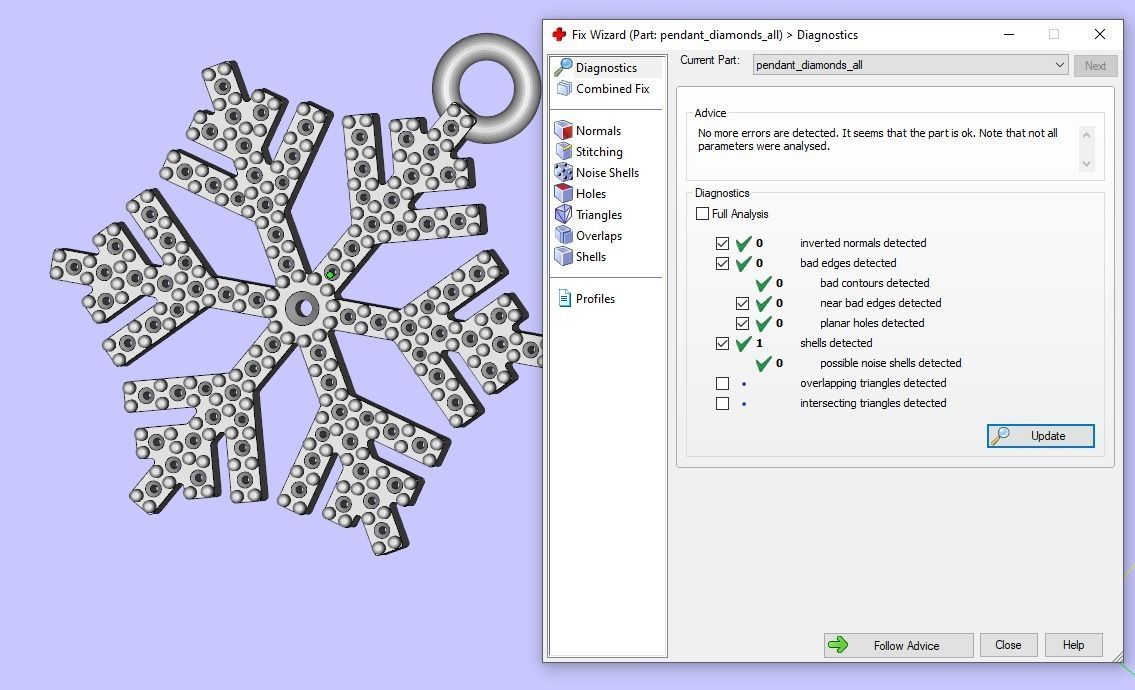Click the Overlaps icon

tap(563, 235)
